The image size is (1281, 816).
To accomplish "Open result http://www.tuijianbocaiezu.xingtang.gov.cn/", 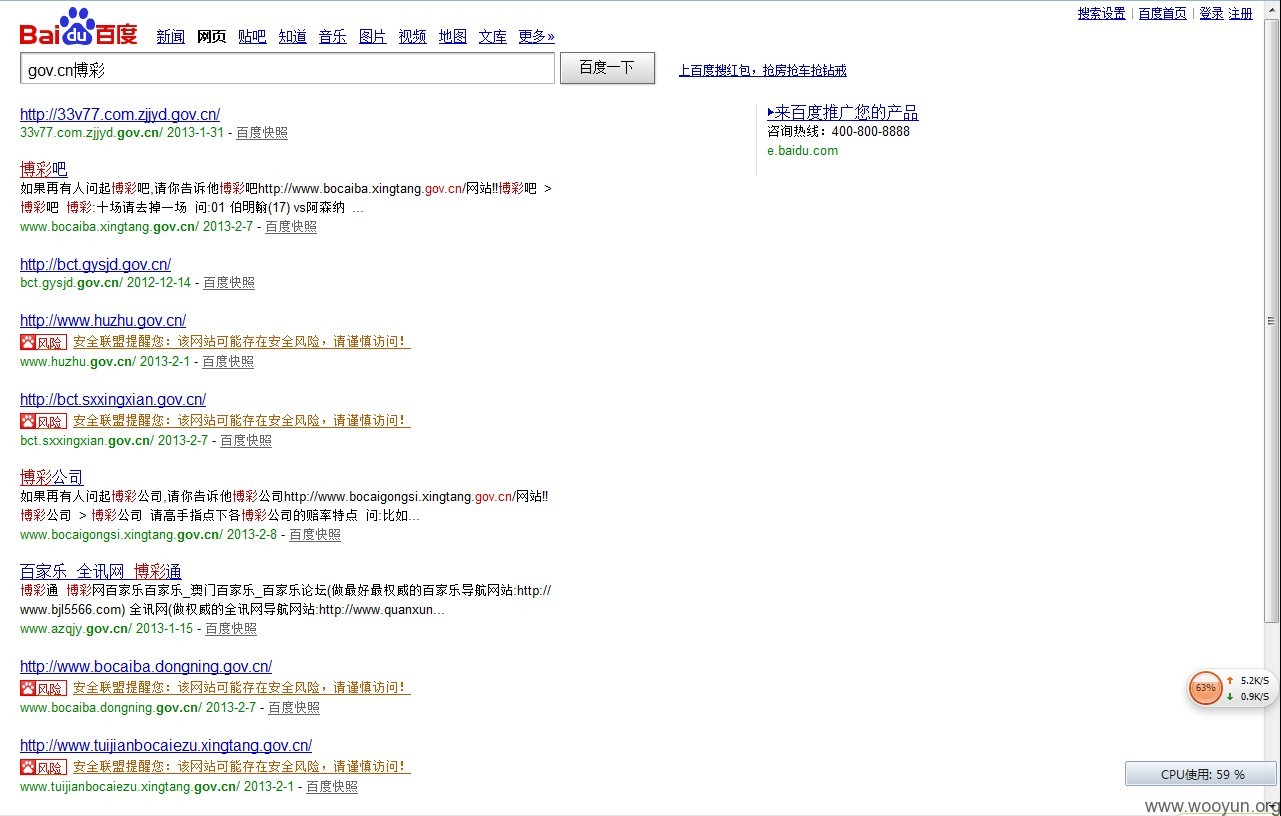I will (x=166, y=746).
